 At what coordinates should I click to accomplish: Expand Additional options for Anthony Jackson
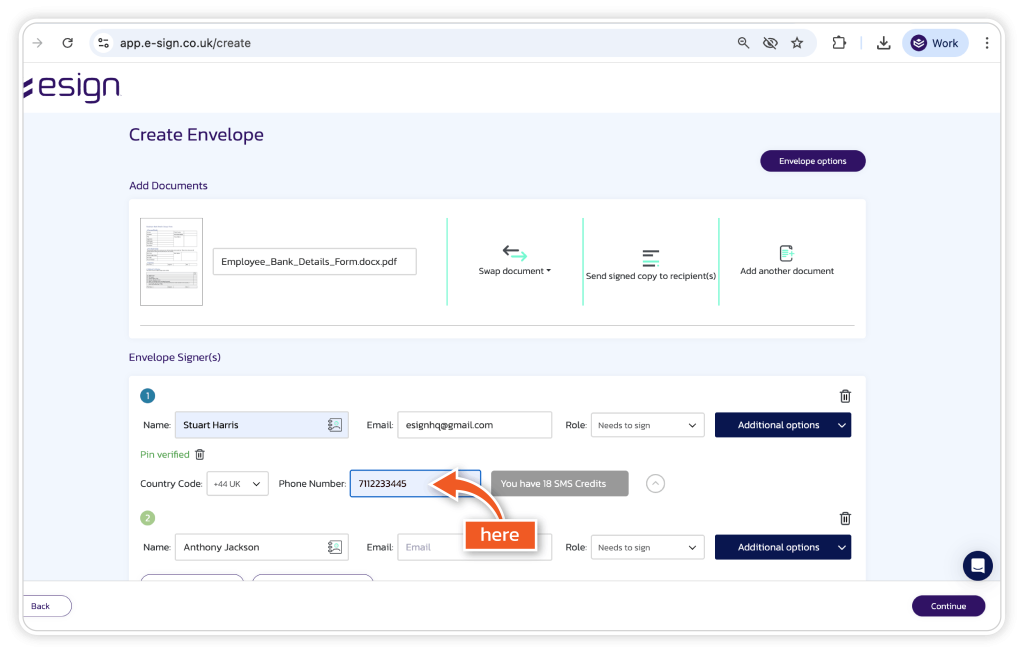click(782, 547)
